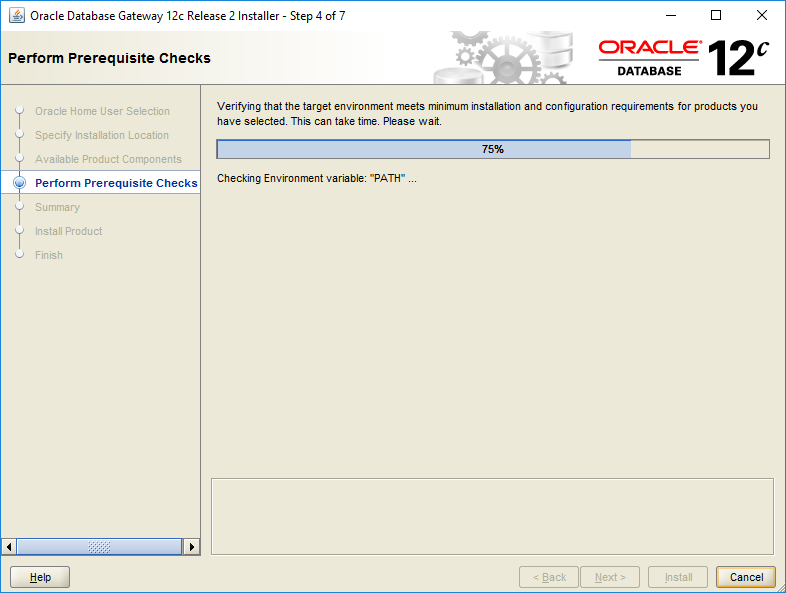Click the Java installer icon in title bar
The width and height of the screenshot is (786, 593).
pyautogui.click(x=17, y=16)
